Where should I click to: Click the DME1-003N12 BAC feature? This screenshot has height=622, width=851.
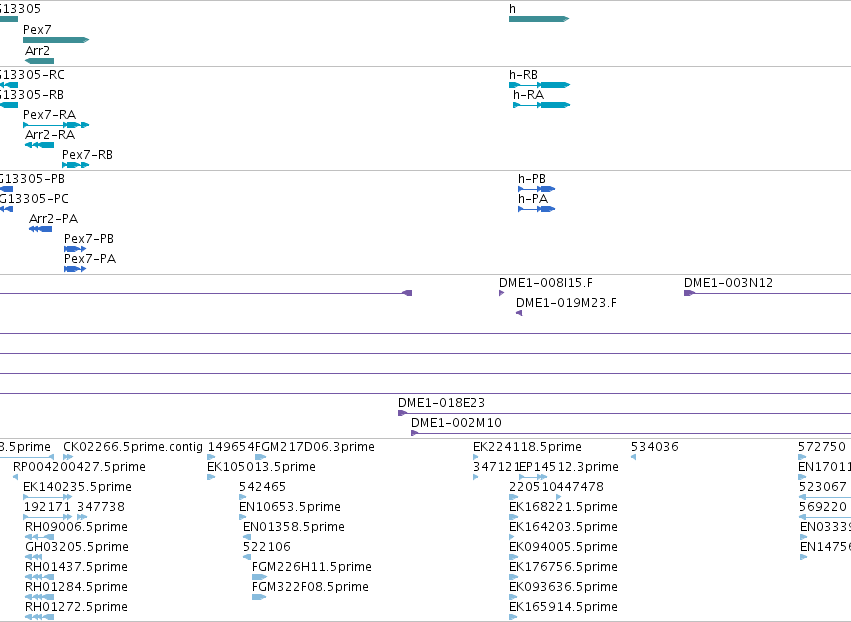(x=767, y=293)
